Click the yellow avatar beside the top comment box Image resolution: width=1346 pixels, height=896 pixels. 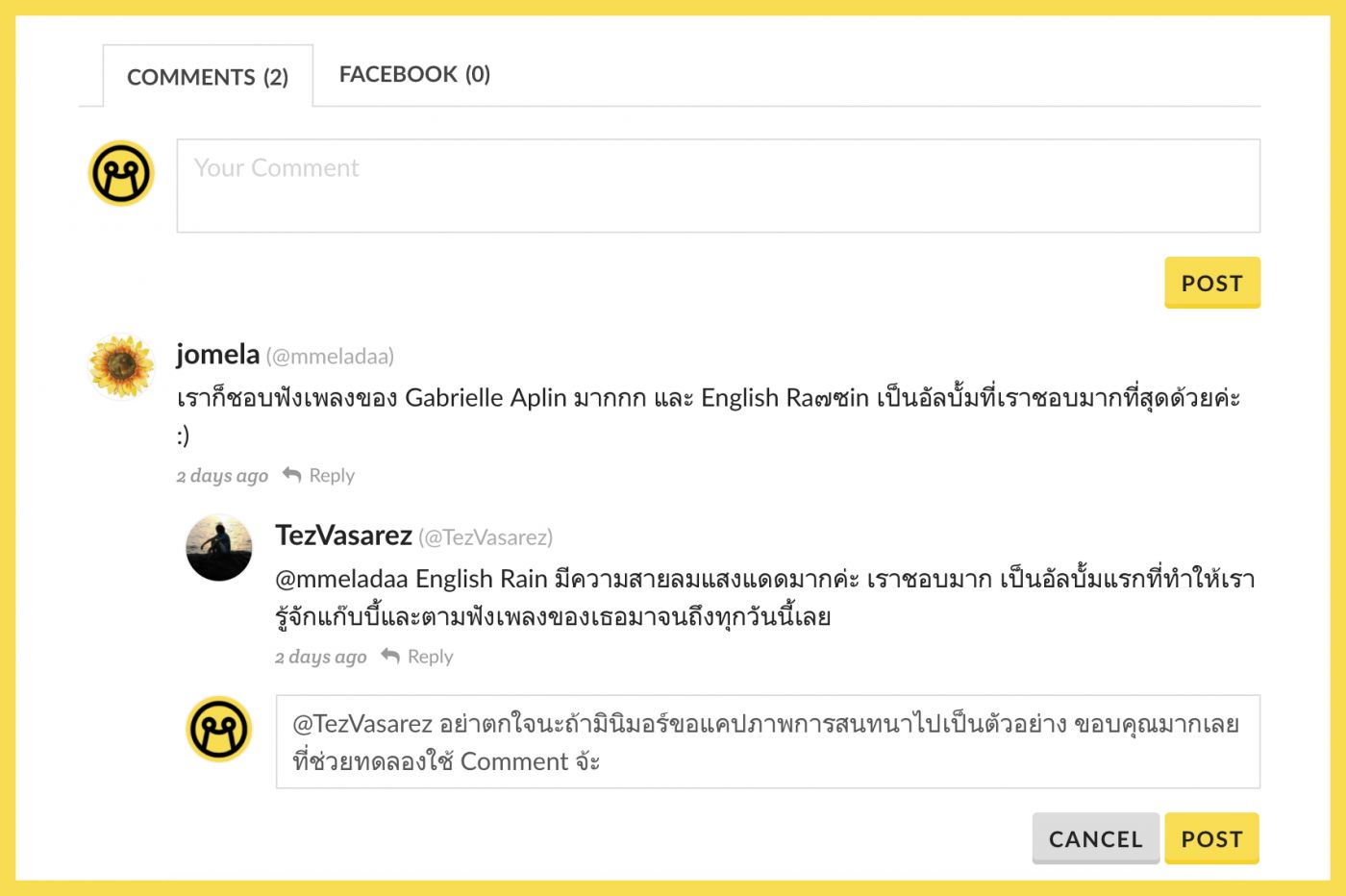click(121, 174)
